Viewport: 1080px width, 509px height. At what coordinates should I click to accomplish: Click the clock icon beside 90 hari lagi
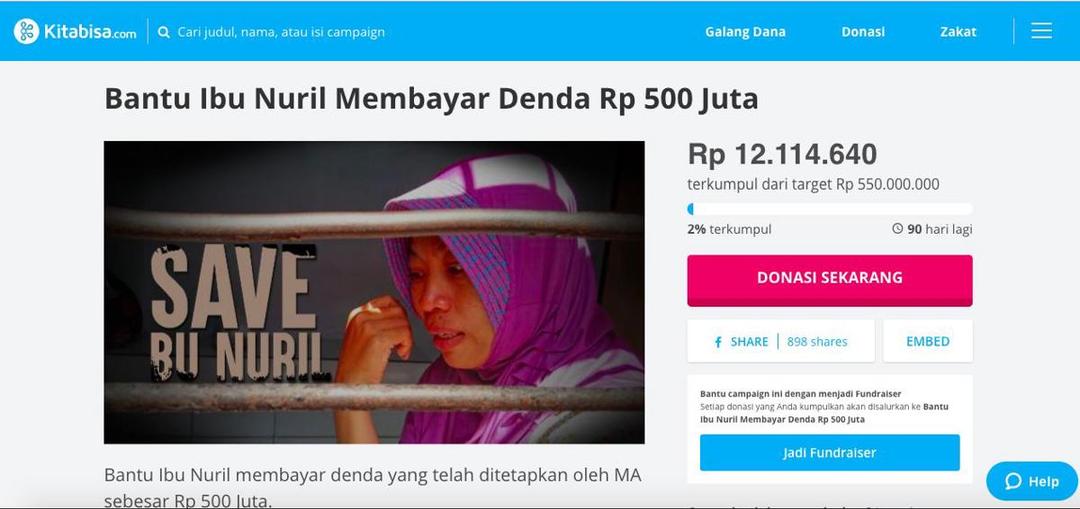pos(897,229)
